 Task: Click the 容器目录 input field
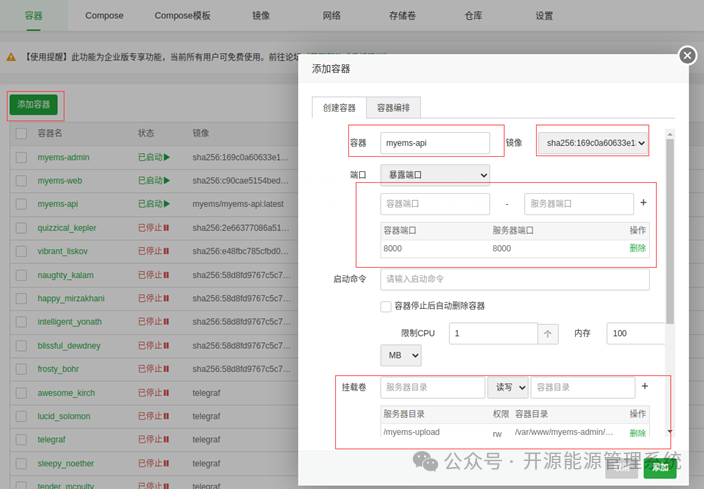[x=583, y=387]
